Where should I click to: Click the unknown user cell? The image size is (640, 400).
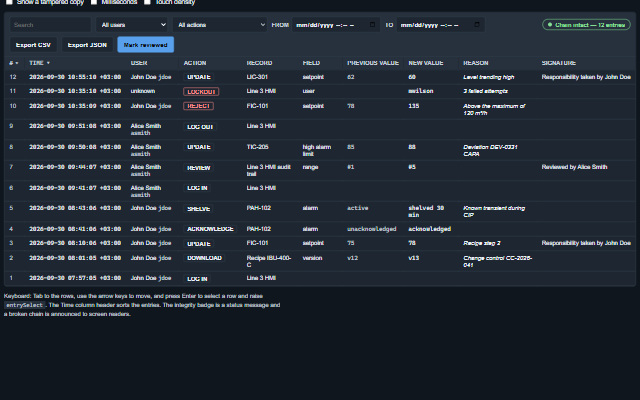point(143,91)
